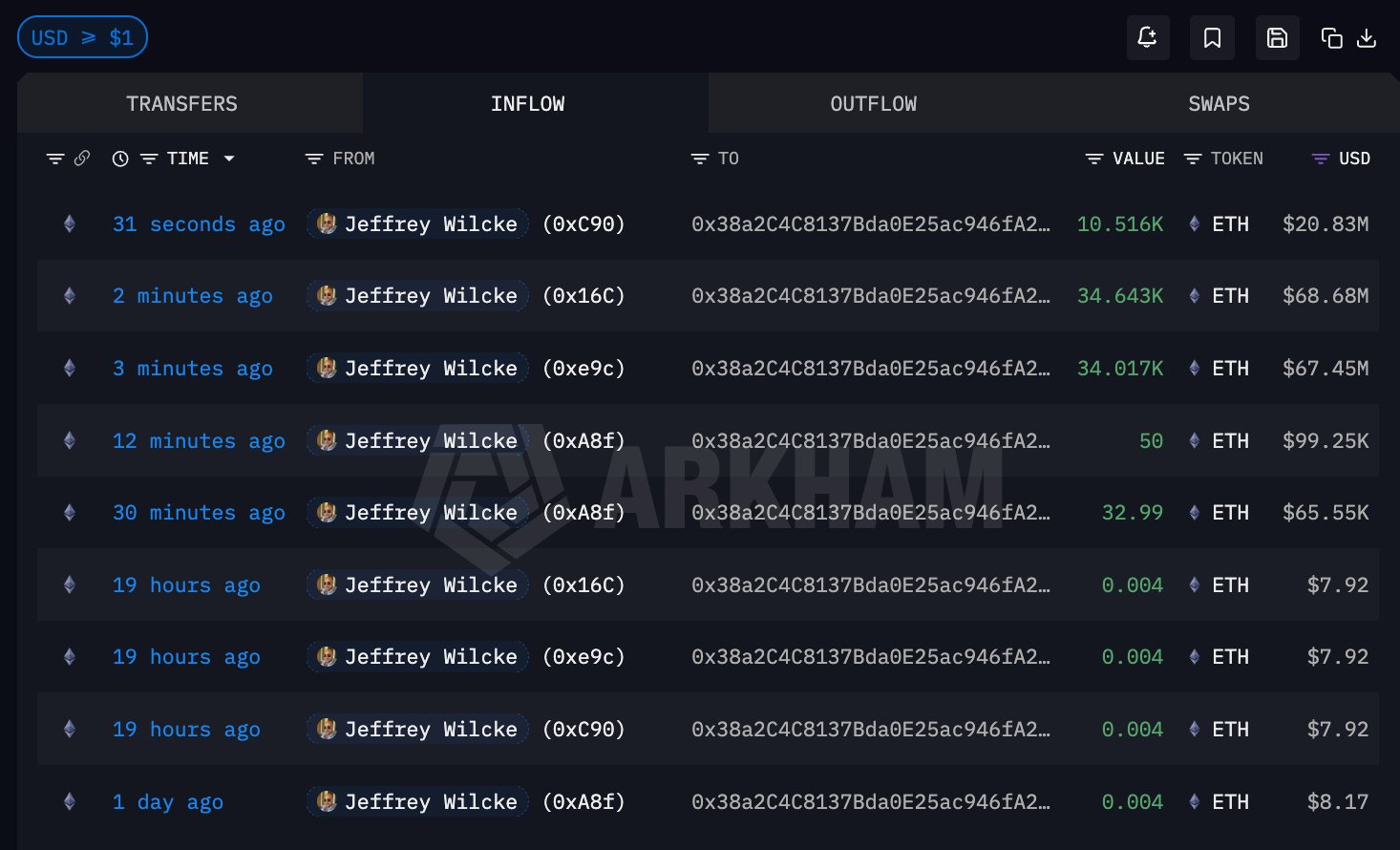The image size is (1400, 850).
Task: Open the FROM column filter
Action: 314,159
